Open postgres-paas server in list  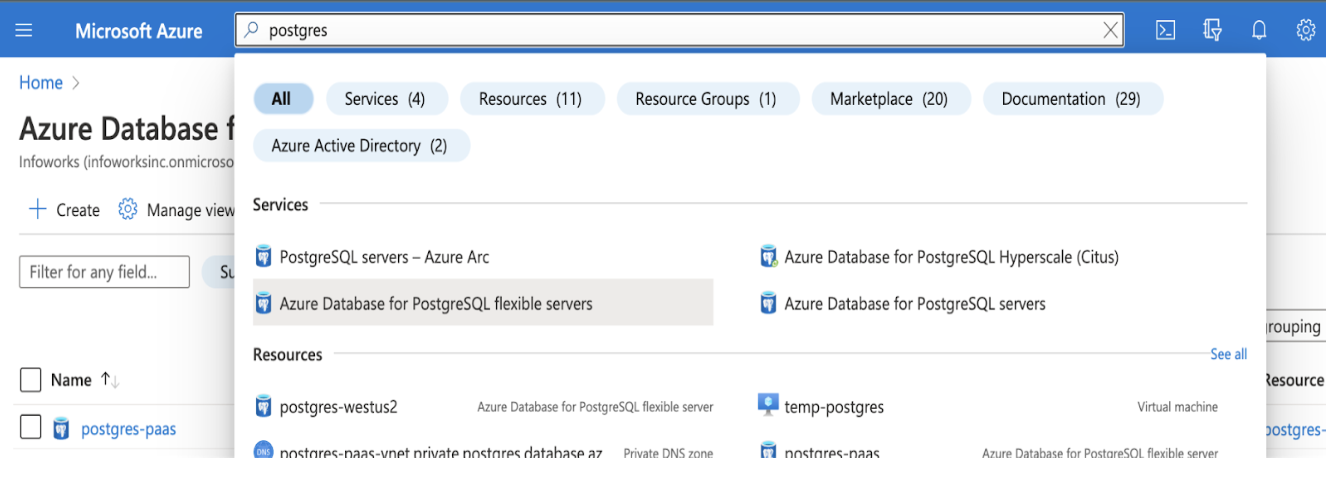pos(128,429)
